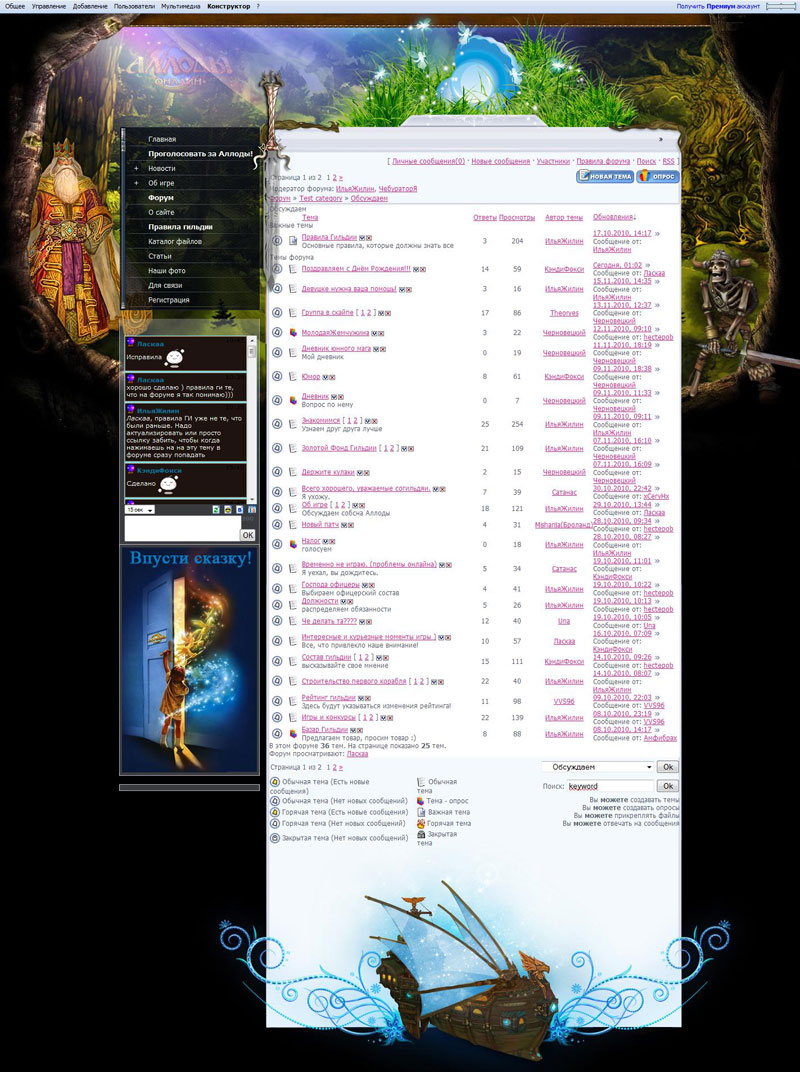The image size is (800, 1072).
Task: Open Правила форума link
Action: 603,161
